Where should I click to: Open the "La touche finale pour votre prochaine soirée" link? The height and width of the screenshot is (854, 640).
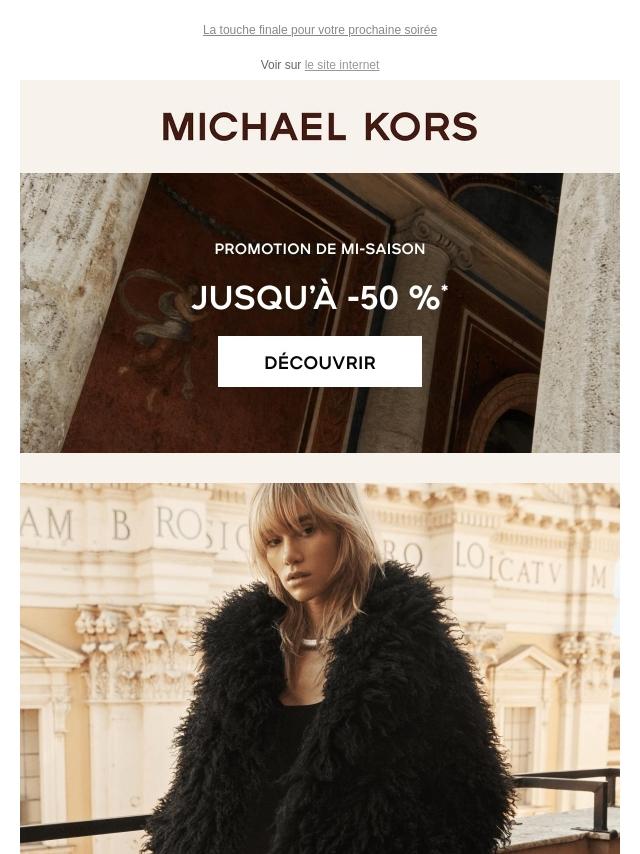[x=320, y=30]
